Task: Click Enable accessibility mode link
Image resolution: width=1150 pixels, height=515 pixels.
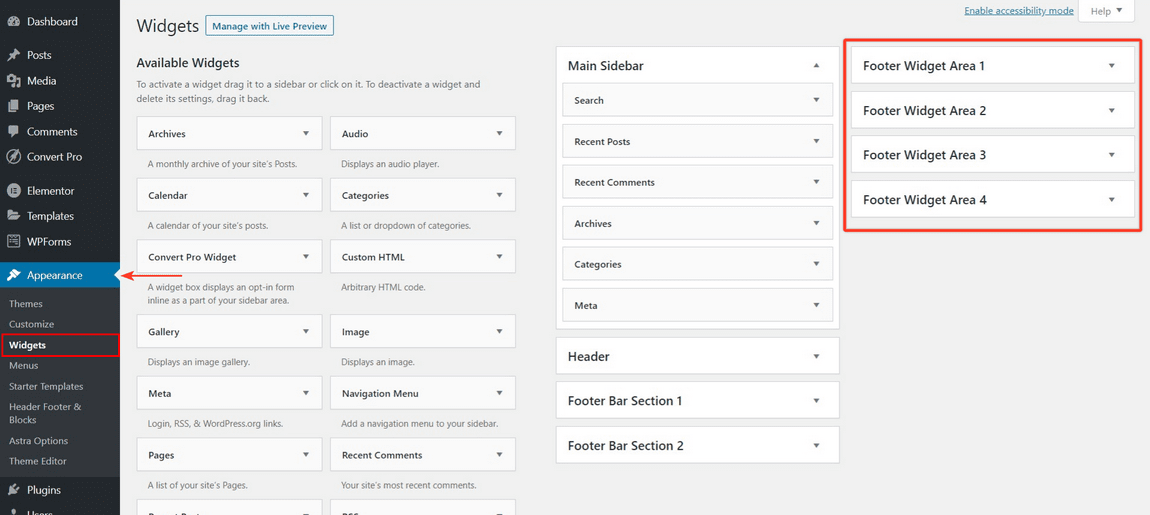Action: point(1019,11)
